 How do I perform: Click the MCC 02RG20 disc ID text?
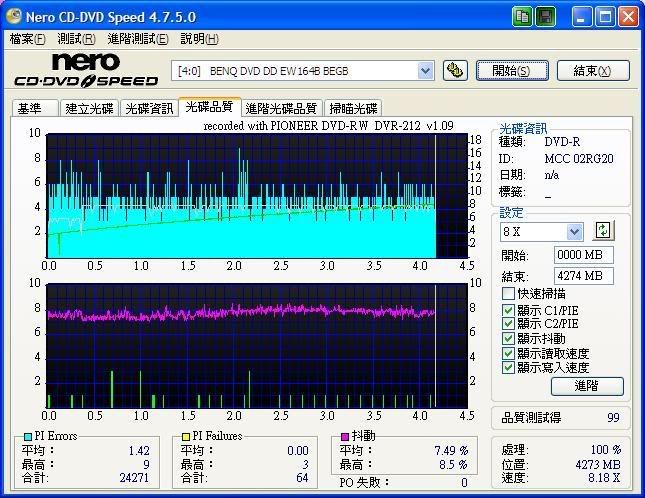pyautogui.click(x=579, y=159)
